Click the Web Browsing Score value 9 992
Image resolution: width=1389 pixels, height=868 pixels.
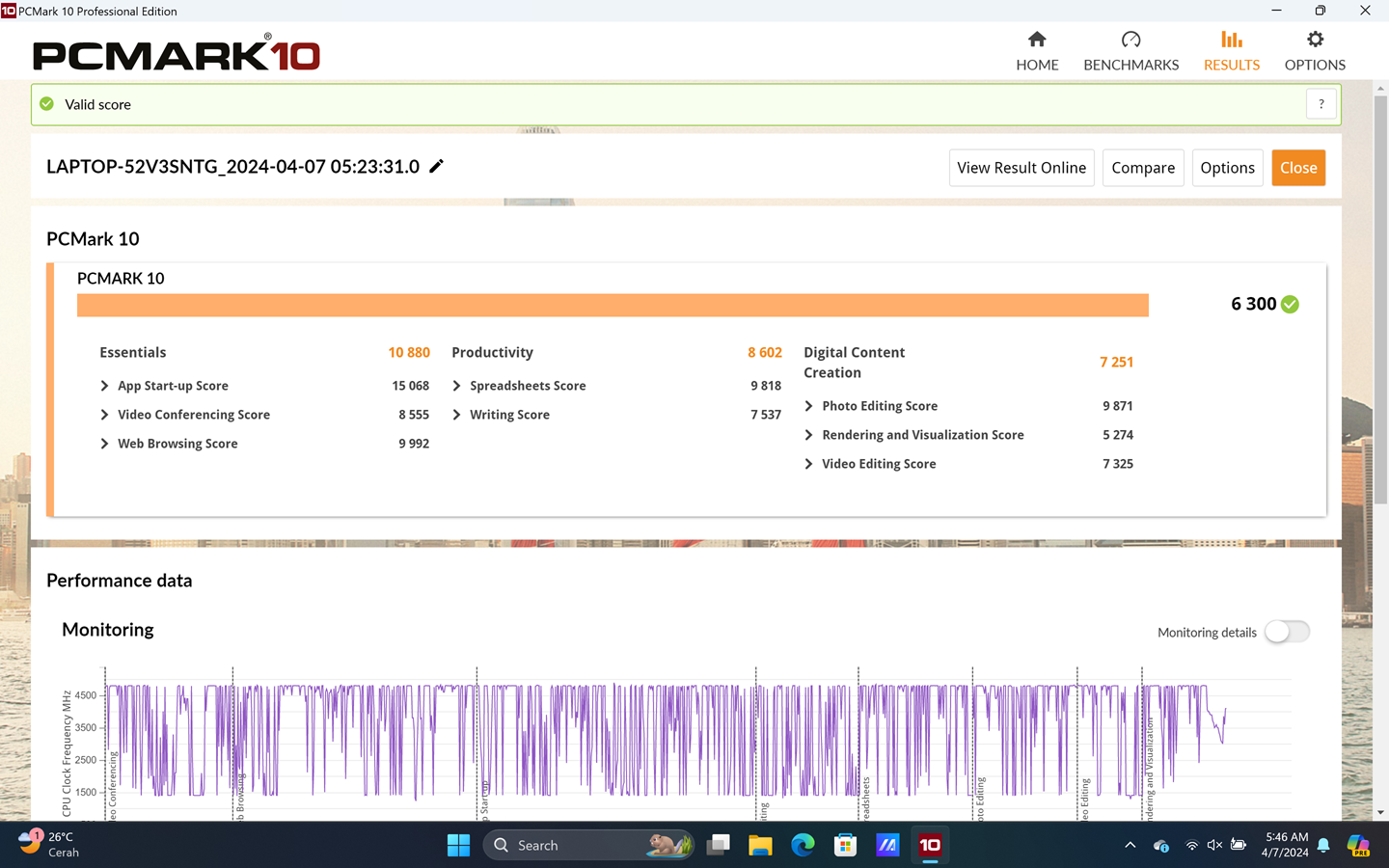[414, 444]
